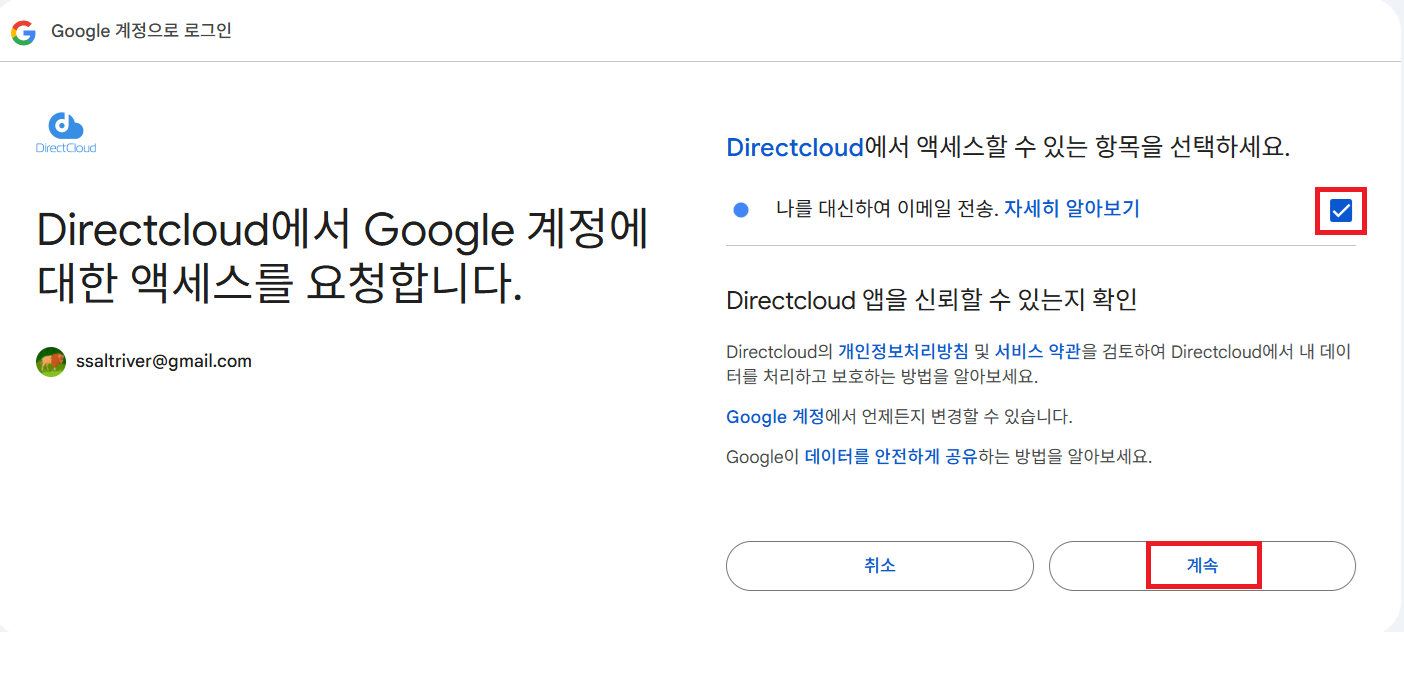Click the '나를 대신하여 이메일 전송' permission text

(x=886, y=209)
